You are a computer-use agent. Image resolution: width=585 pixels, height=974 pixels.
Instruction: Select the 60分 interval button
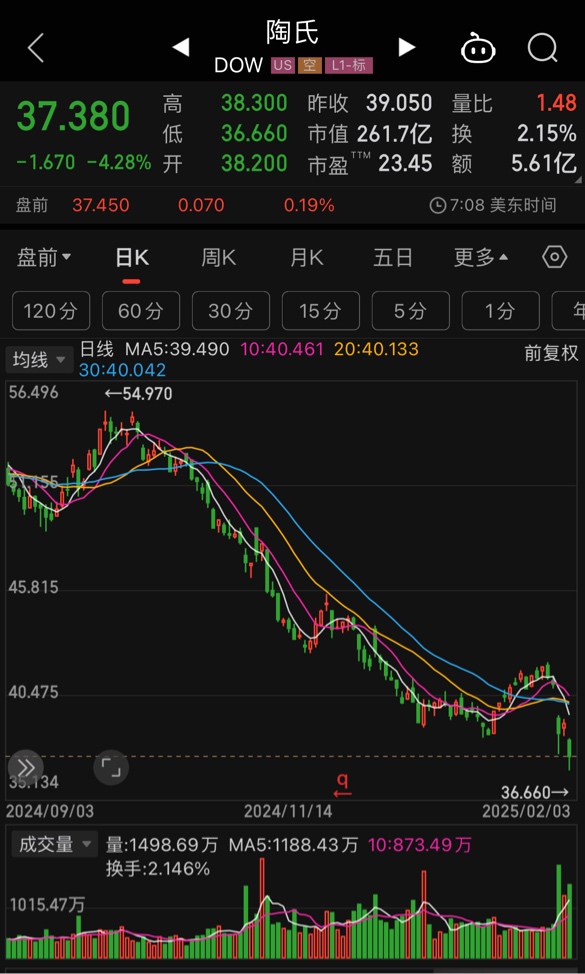141,311
